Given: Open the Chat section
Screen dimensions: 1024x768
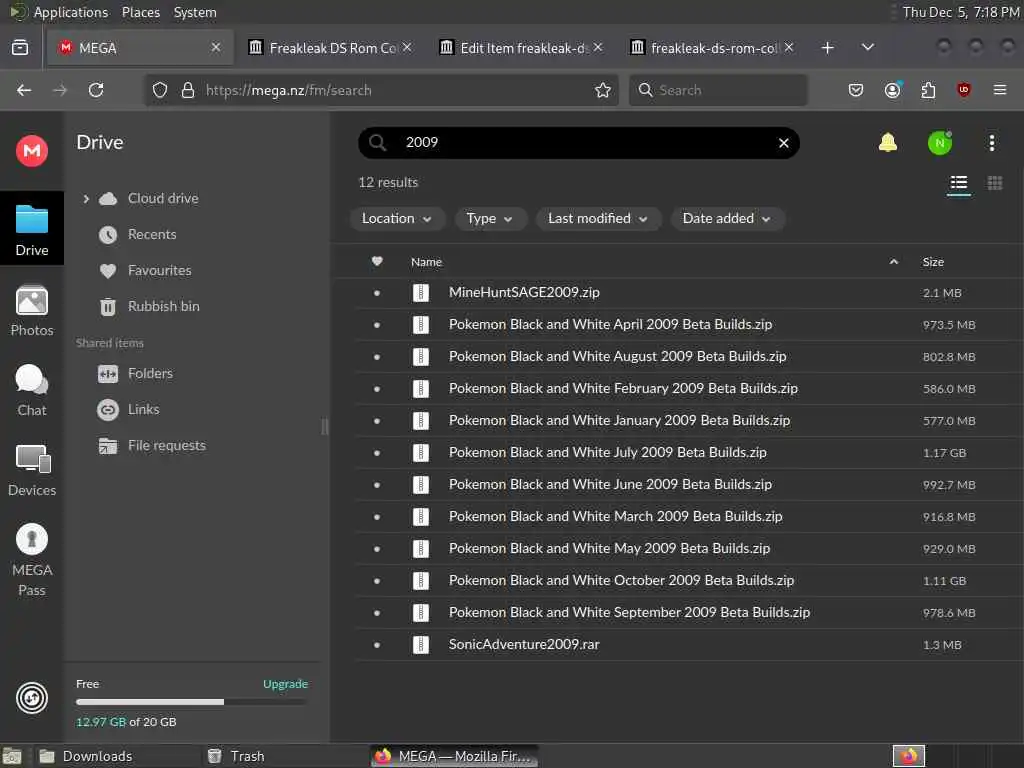Looking at the screenshot, I should point(31,391).
